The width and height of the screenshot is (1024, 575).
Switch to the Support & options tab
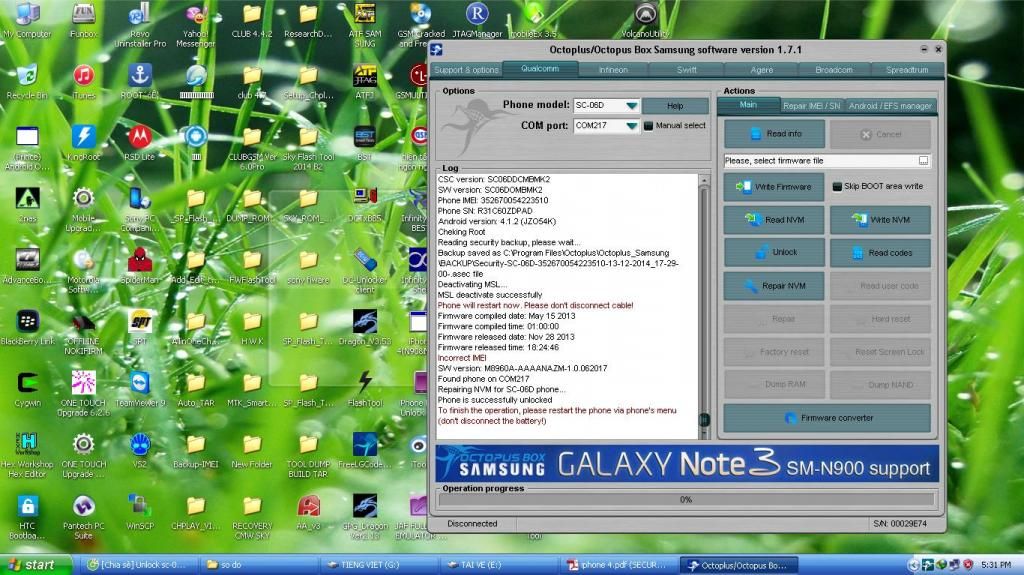[x=466, y=70]
